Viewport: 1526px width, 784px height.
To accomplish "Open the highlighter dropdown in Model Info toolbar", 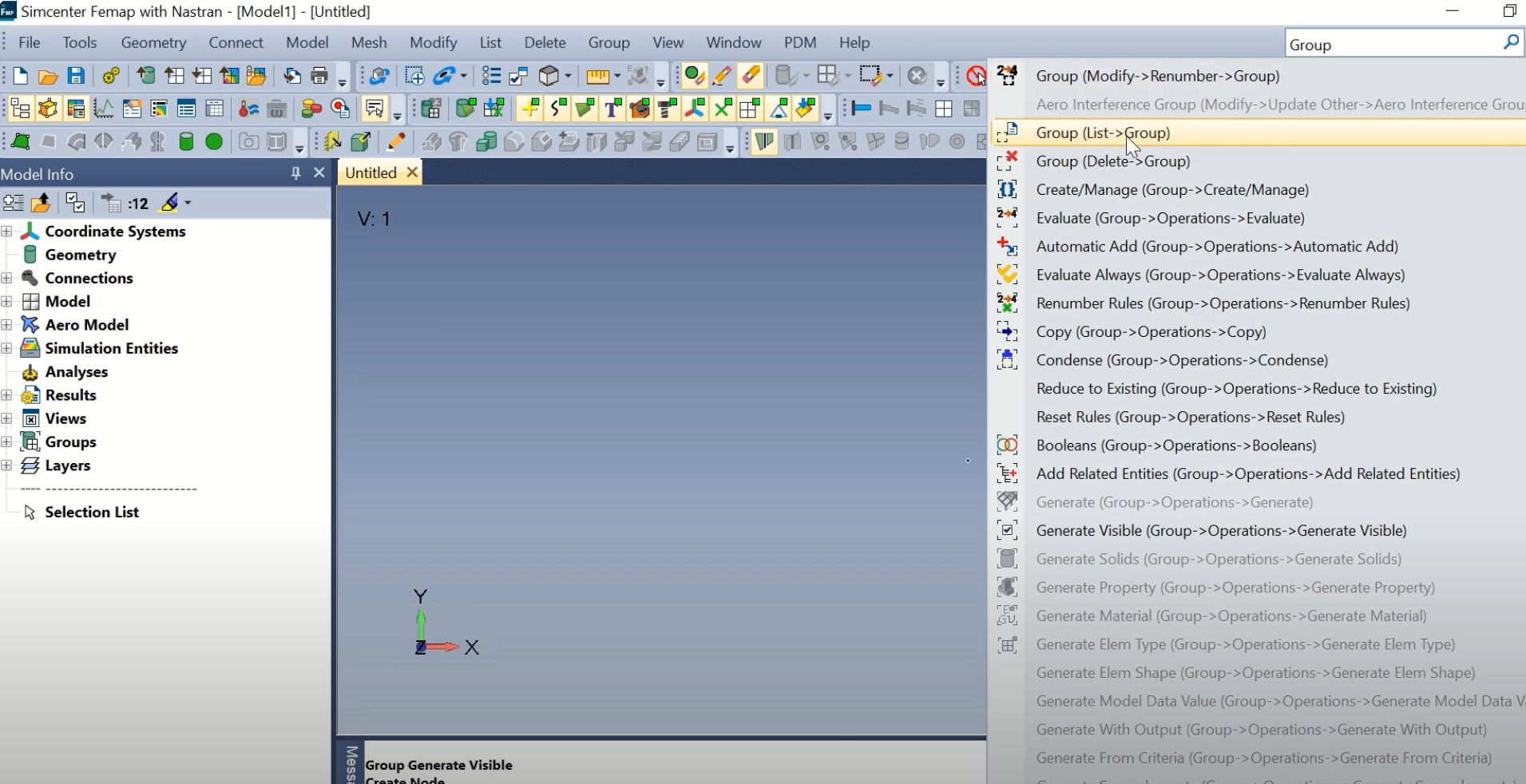I will (x=188, y=204).
